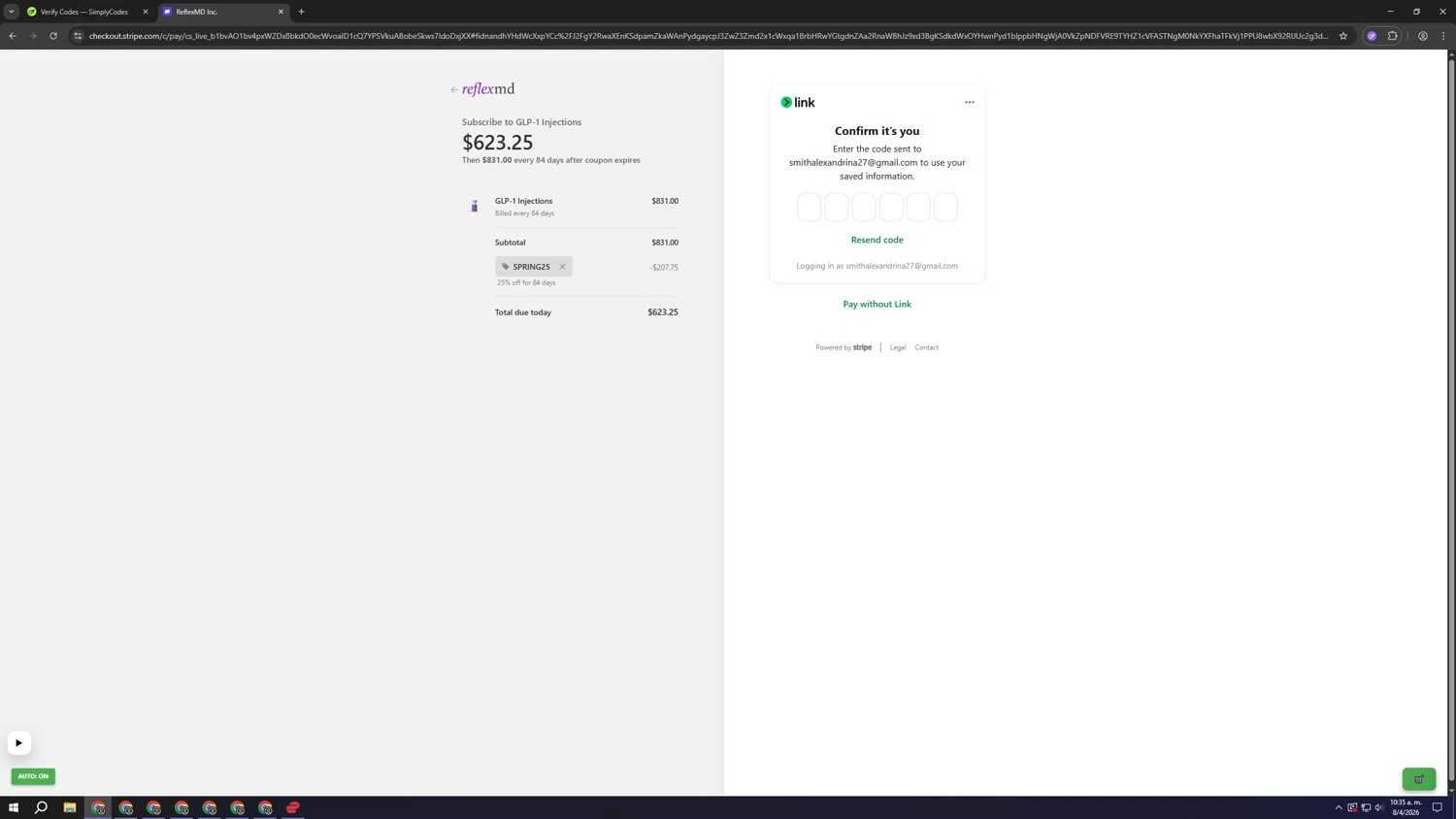
Task: Click Resend code
Action: pyautogui.click(x=877, y=240)
